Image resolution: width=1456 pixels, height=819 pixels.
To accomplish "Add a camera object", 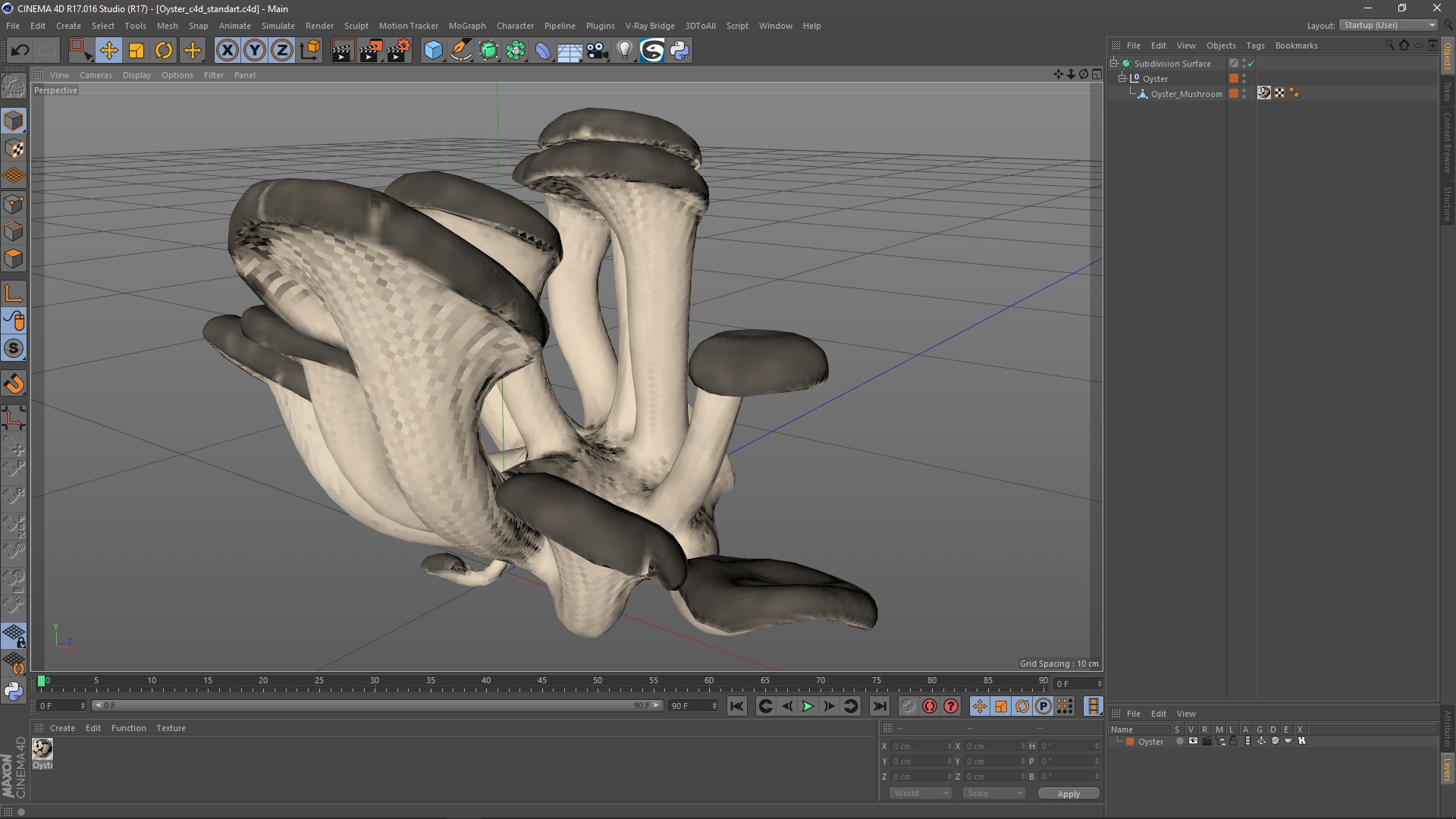I will 598,51.
